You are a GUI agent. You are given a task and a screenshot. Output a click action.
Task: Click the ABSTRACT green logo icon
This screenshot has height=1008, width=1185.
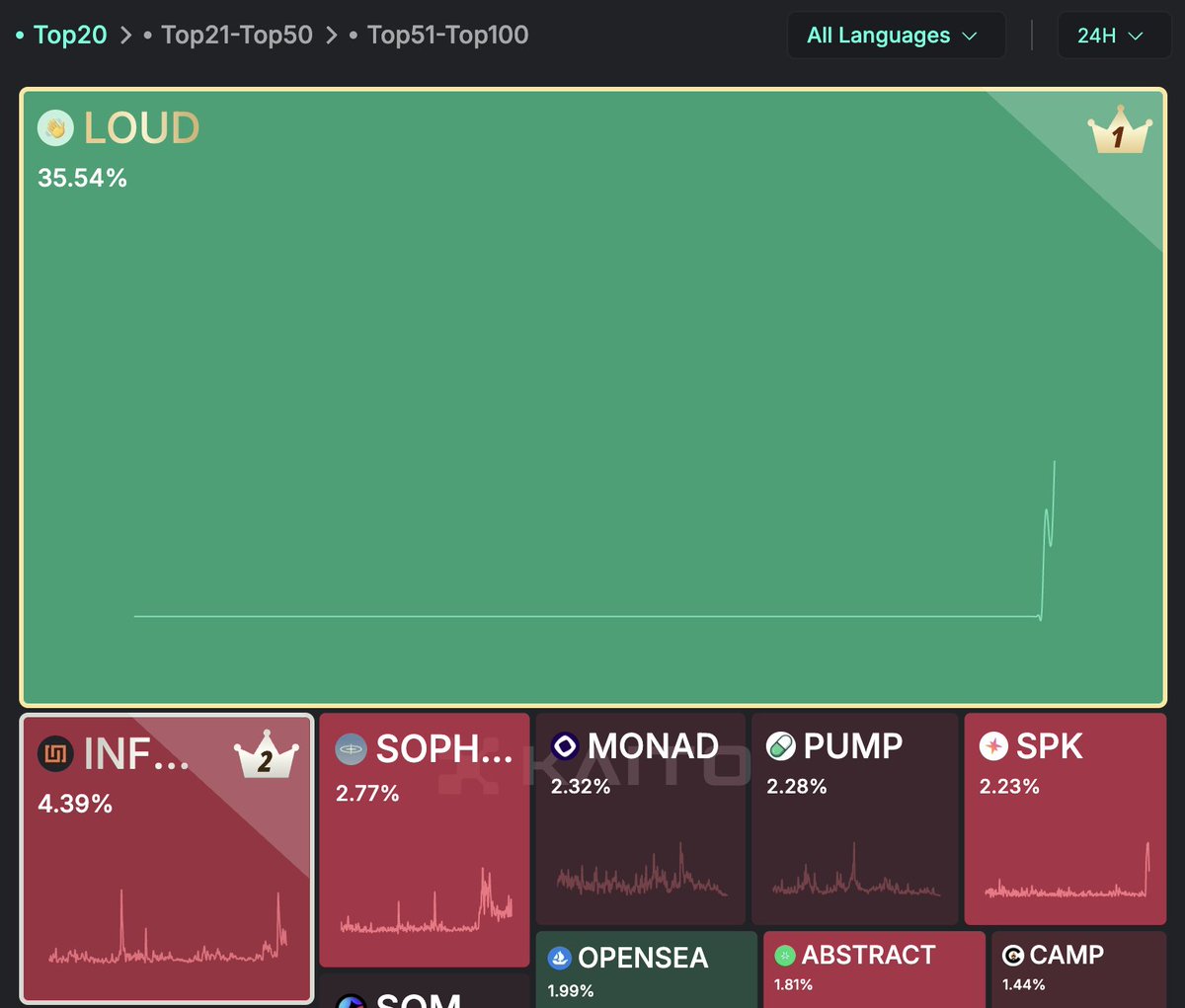tap(785, 955)
